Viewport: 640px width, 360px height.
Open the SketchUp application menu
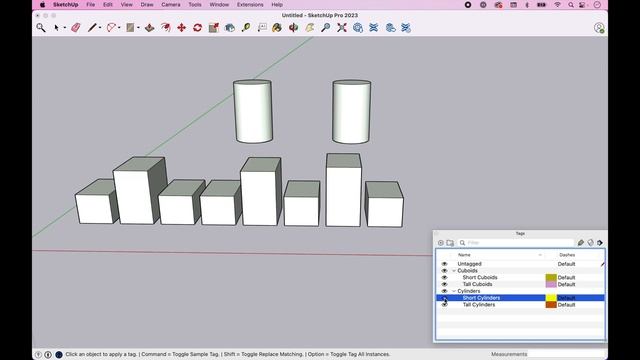[65, 4]
